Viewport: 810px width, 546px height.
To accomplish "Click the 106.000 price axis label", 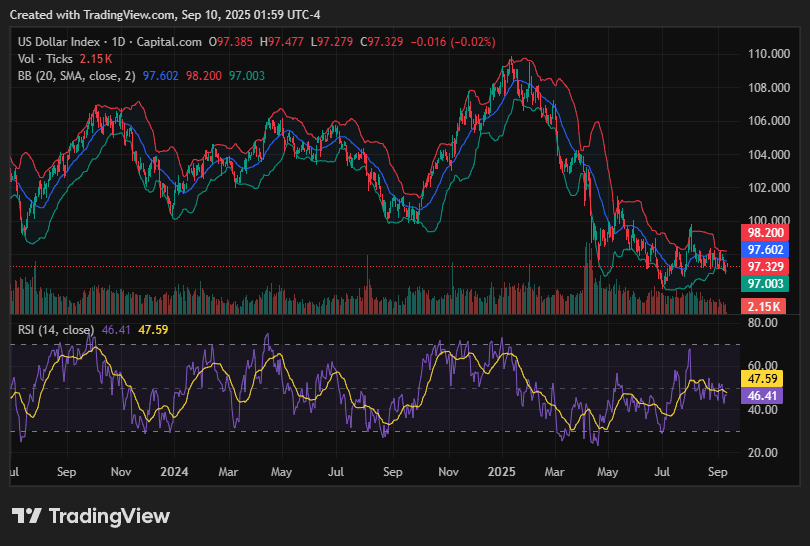I will point(769,121).
